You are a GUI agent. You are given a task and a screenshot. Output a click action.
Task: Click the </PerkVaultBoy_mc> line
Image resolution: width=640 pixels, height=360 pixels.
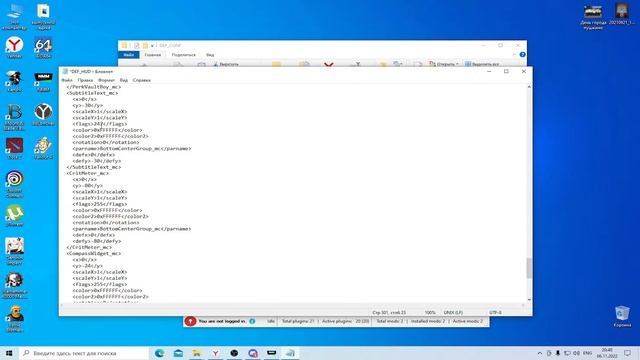point(93,87)
